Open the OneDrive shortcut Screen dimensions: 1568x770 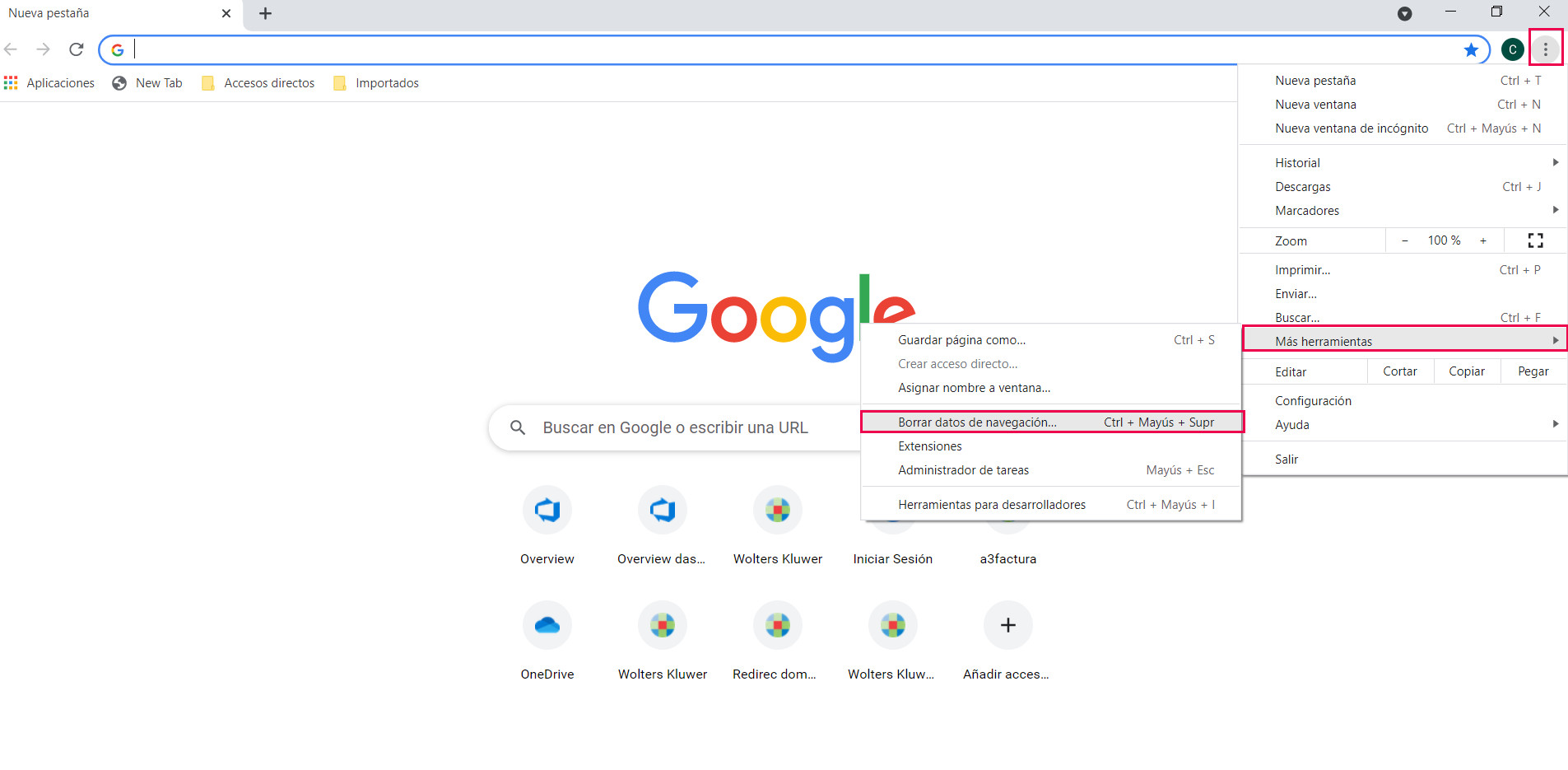click(x=547, y=642)
